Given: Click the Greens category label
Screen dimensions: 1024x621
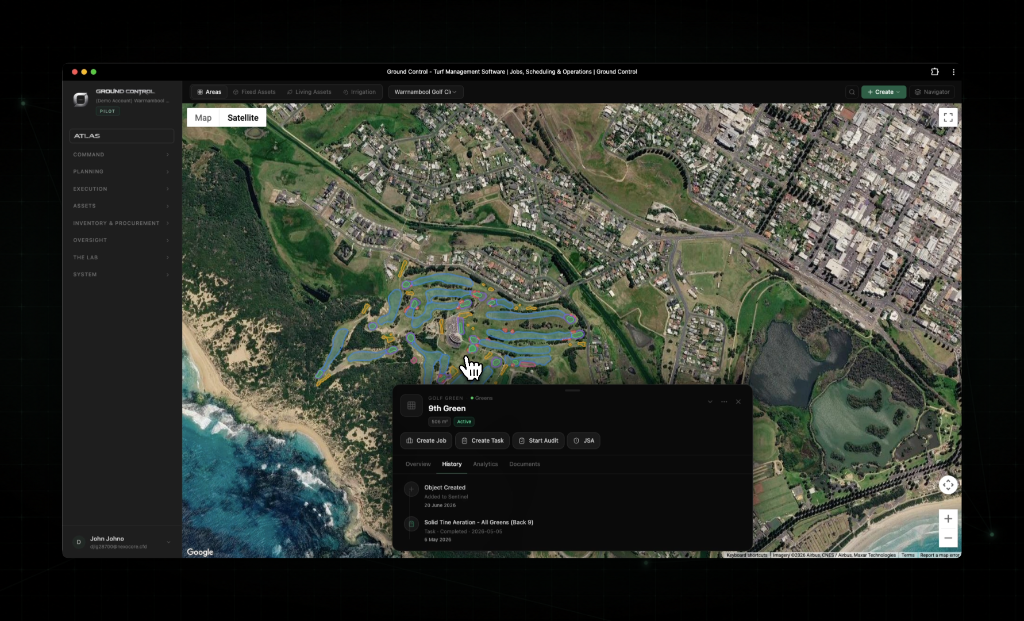Looking at the screenshot, I should click(482, 398).
